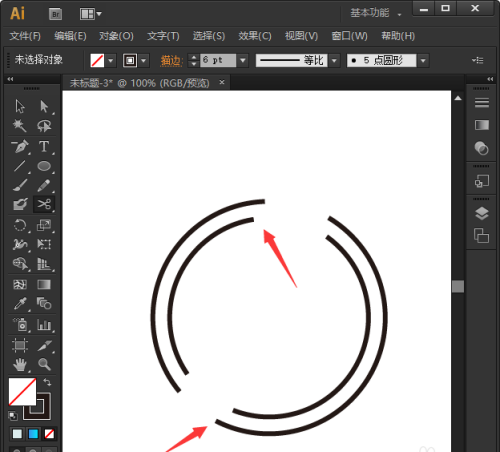Select the Type tool

pyautogui.click(x=44, y=146)
